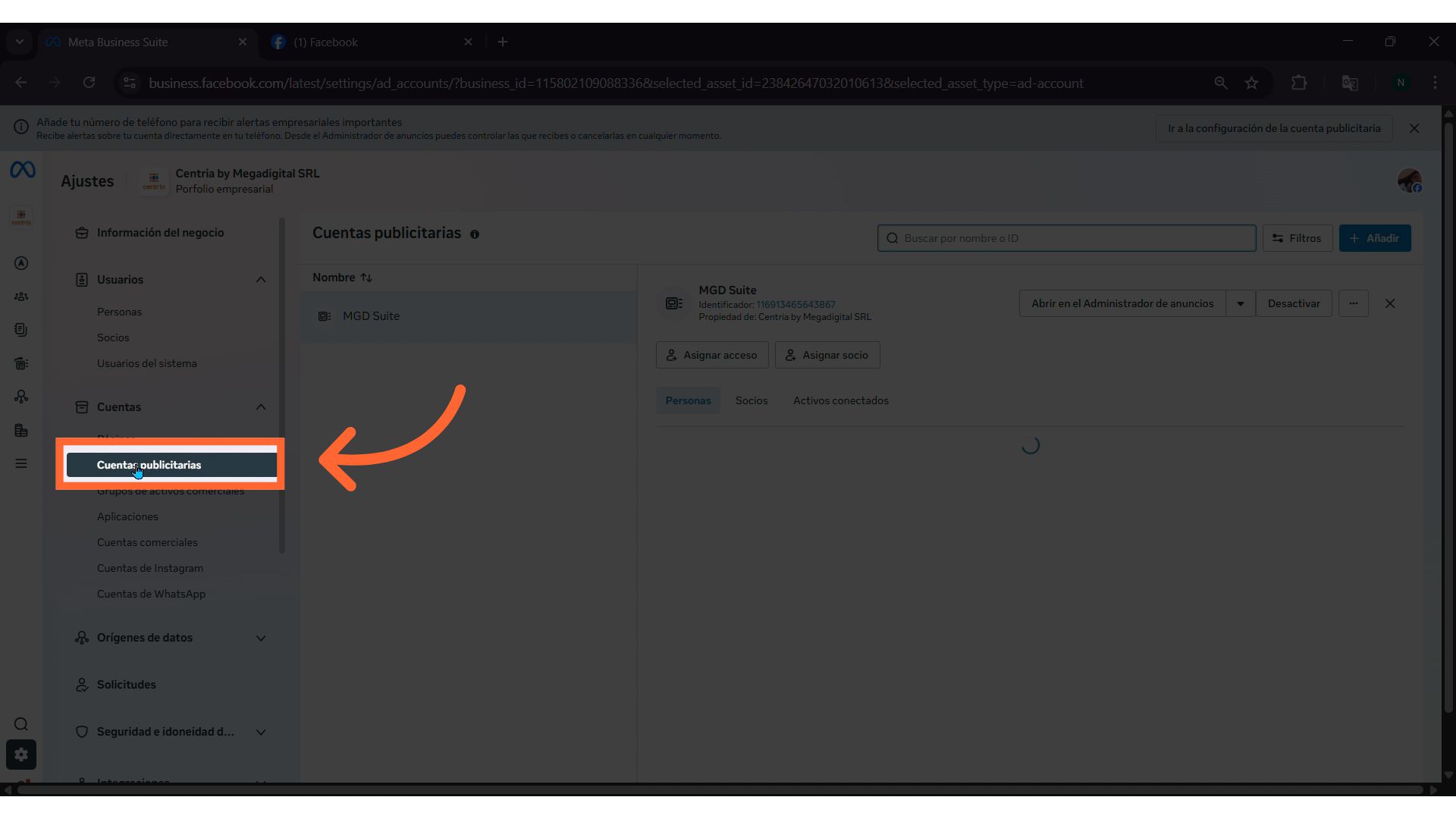This screenshot has width=1456, height=819.
Task: Go back in browser history
Action: click(x=21, y=83)
